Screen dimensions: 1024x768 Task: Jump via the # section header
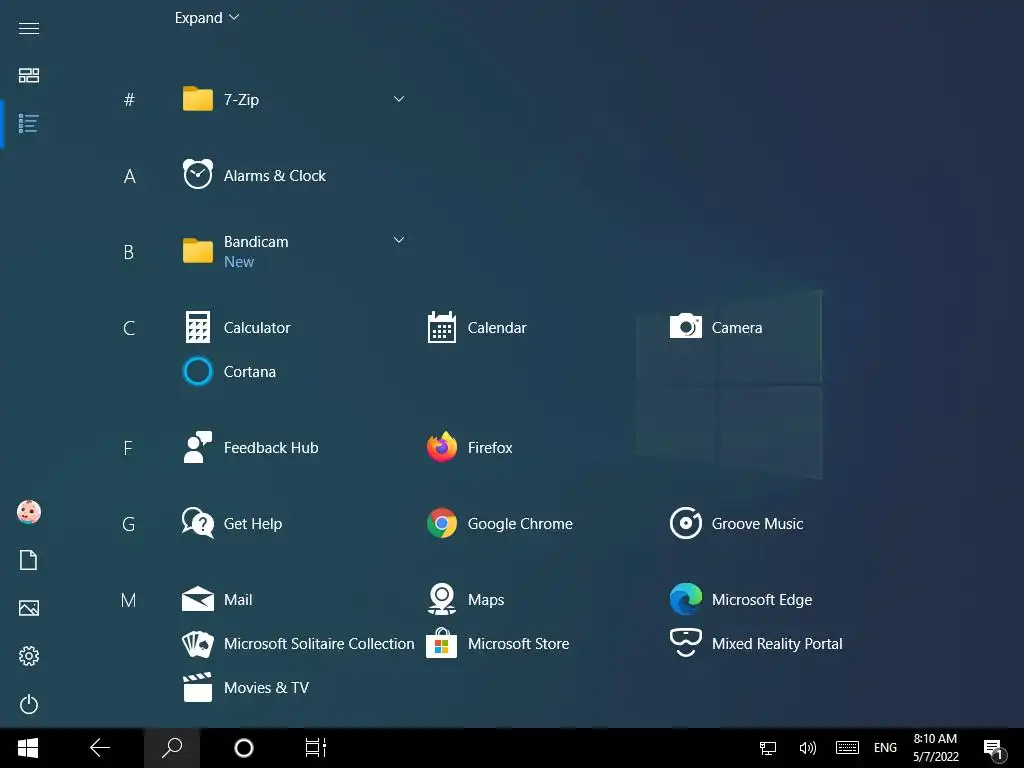(x=129, y=99)
